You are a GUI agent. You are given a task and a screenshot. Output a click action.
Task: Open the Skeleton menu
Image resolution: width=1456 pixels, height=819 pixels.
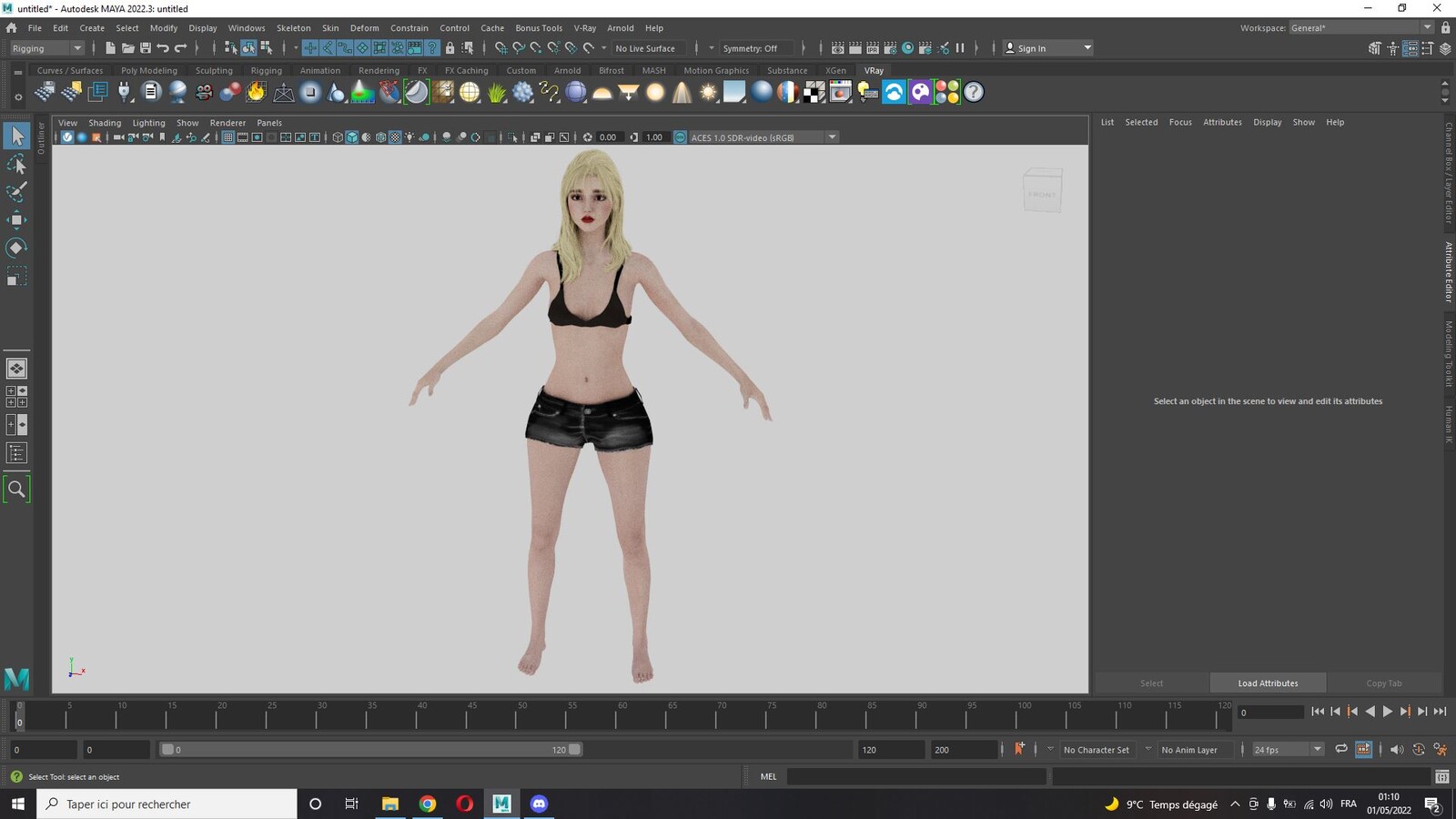point(293,28)
